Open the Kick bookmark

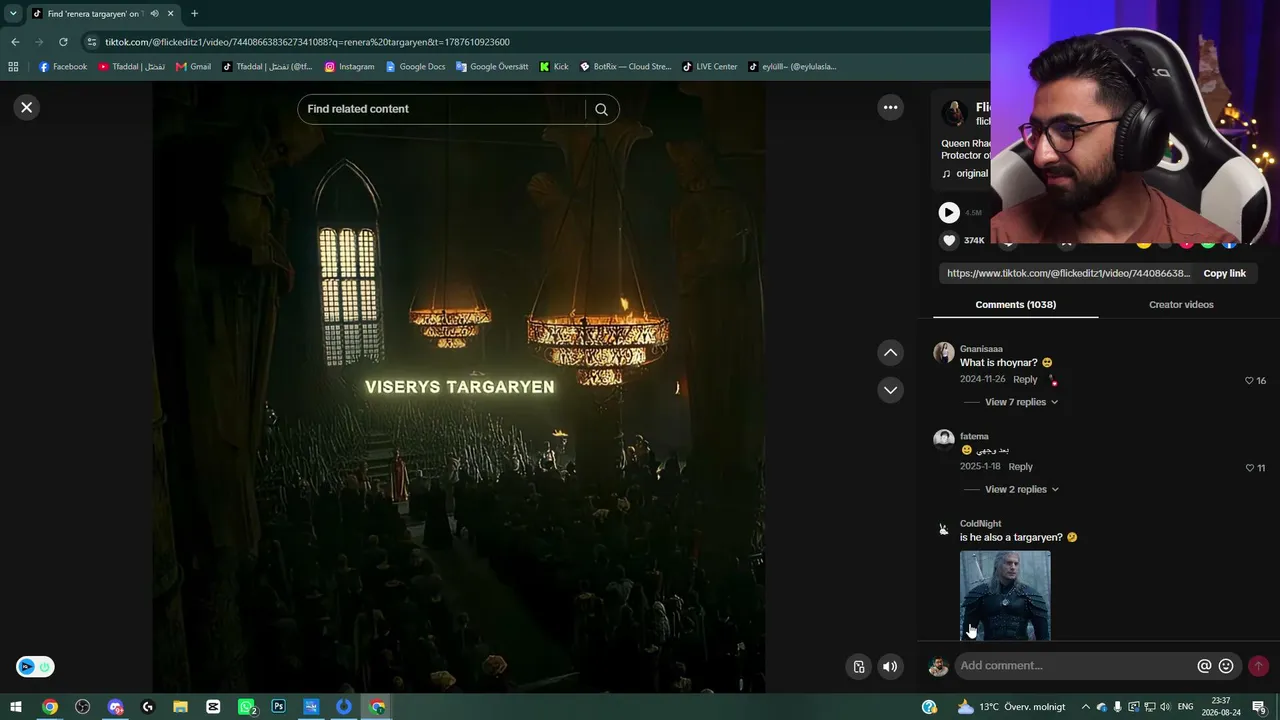click(x=554, y=67)
